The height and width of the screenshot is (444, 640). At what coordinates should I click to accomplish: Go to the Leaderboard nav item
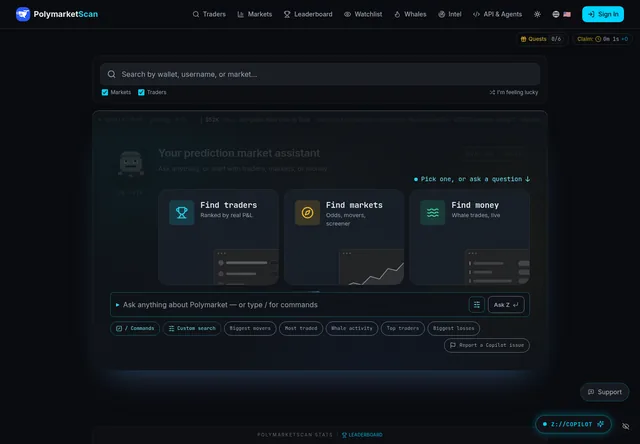[308, 14]
